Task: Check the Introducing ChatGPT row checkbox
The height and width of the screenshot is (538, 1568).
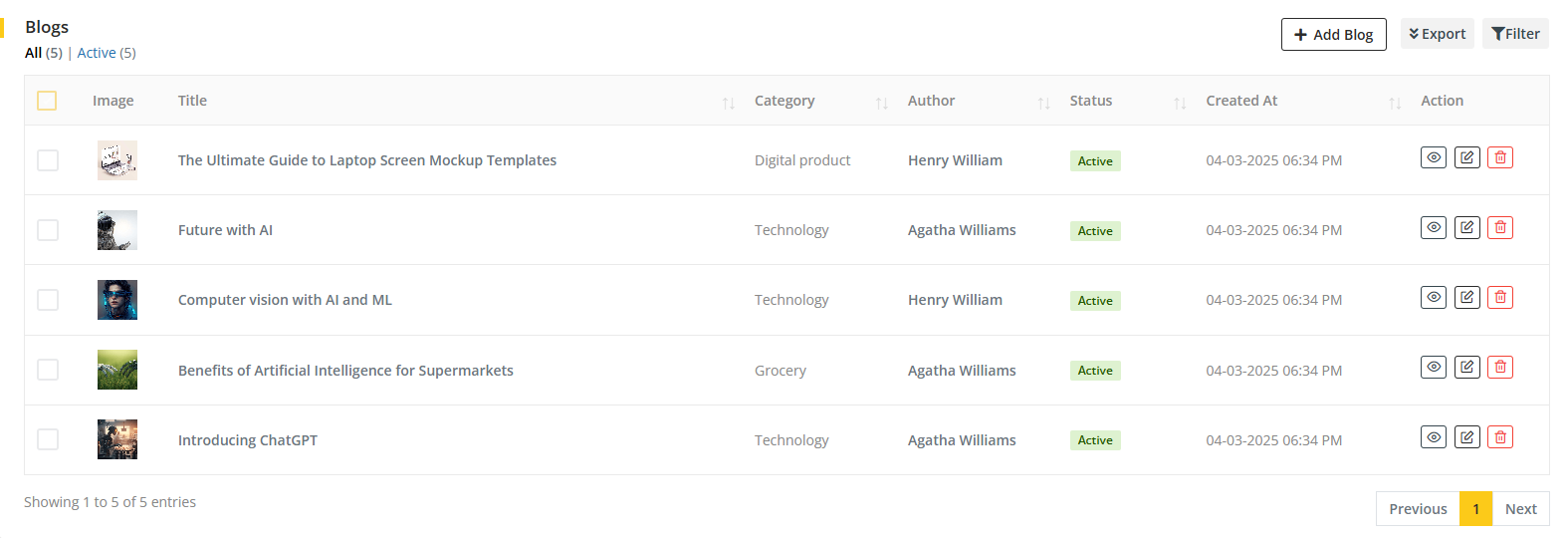Action: click(48, 439)
